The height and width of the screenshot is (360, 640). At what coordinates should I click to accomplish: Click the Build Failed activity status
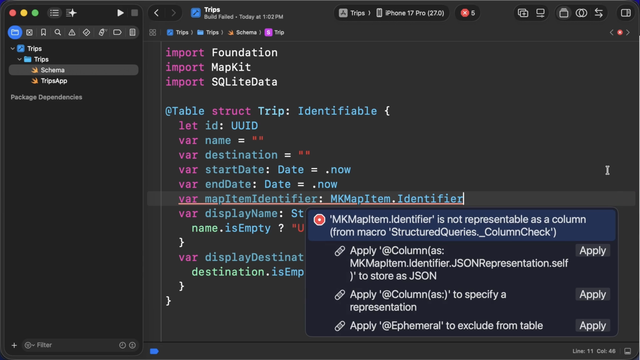point(243,17)
